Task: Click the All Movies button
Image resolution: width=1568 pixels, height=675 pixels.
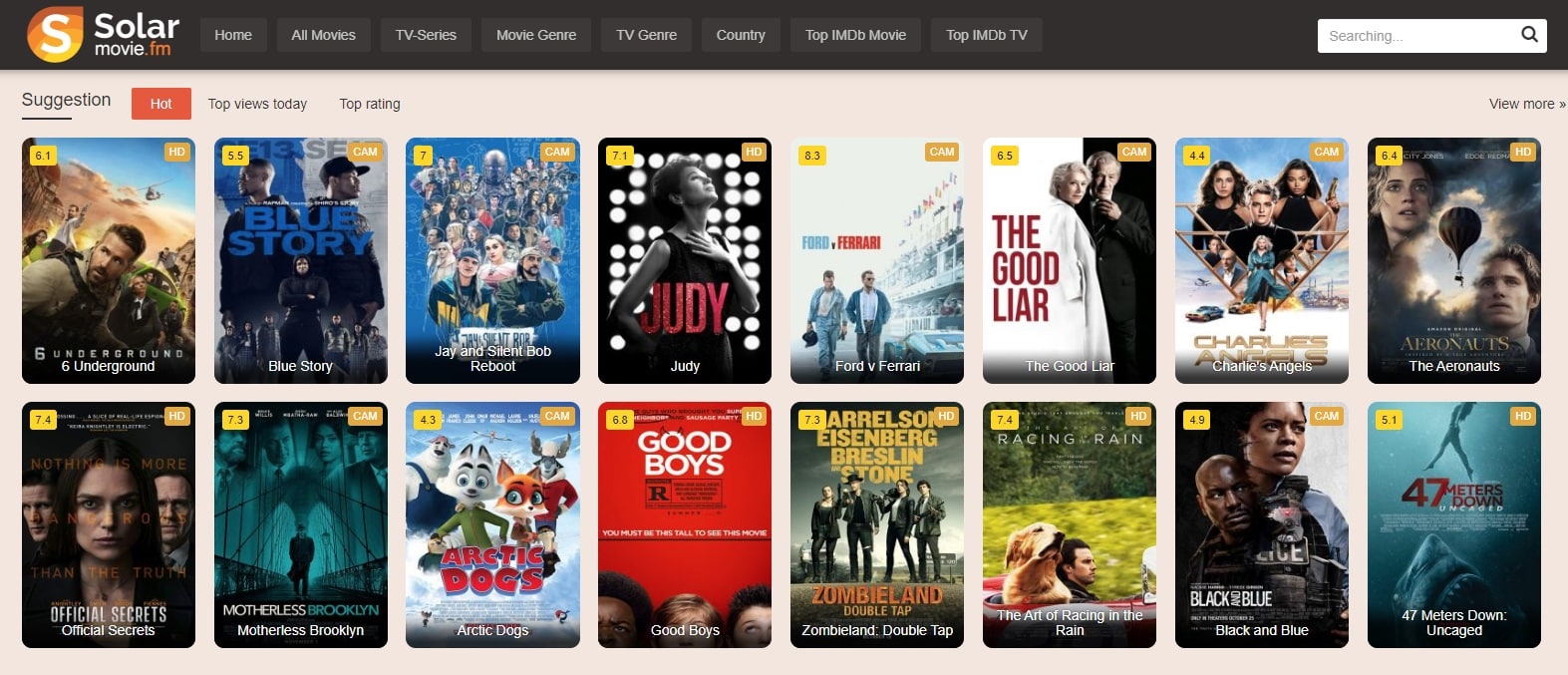Action: pyautogui.click(x=323, y=35)
